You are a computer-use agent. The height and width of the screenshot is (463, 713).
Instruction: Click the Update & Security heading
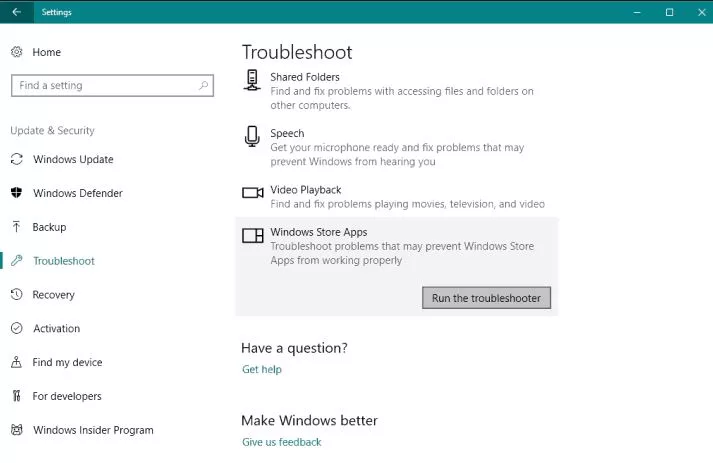(52, 131)
